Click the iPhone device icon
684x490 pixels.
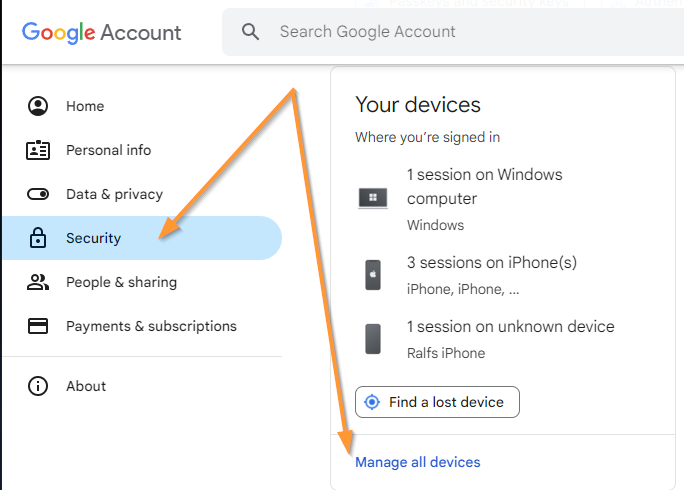coord(373,274)
